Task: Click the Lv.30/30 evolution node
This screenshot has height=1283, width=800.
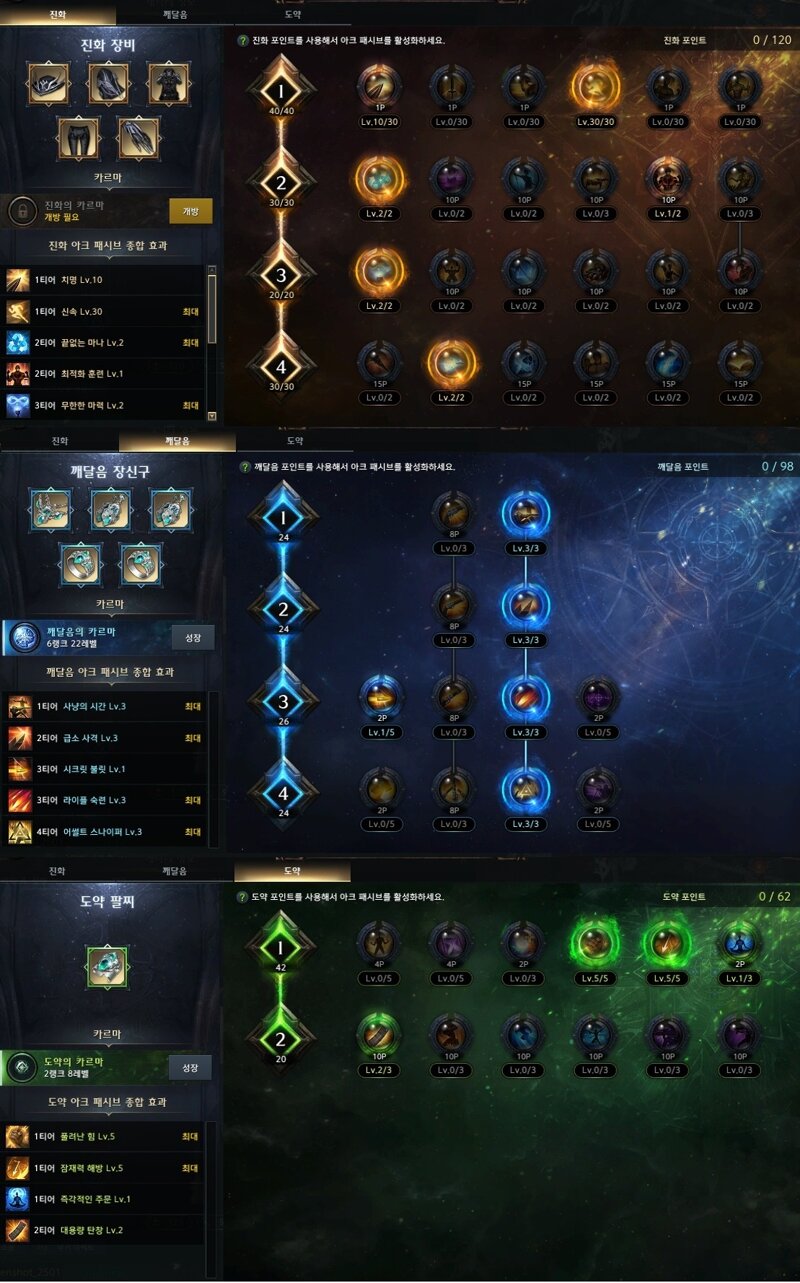Action: (596, 88)
